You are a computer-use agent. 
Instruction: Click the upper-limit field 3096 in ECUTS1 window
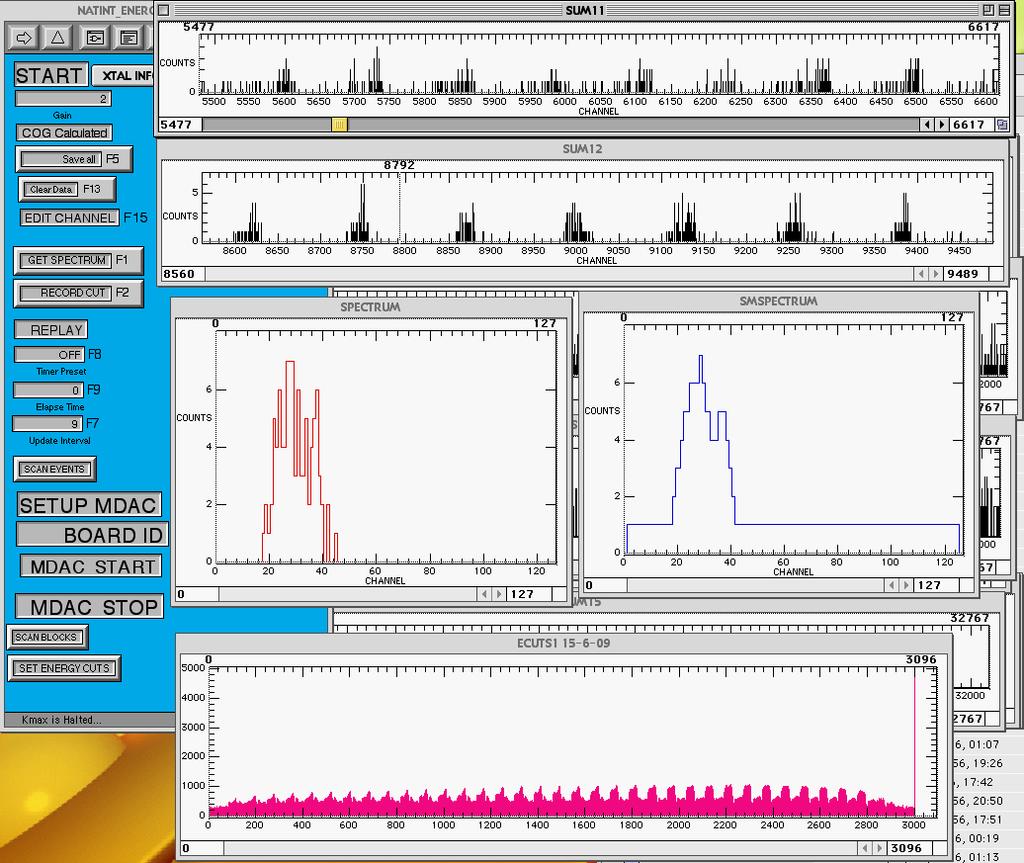(x=909, y=848)
